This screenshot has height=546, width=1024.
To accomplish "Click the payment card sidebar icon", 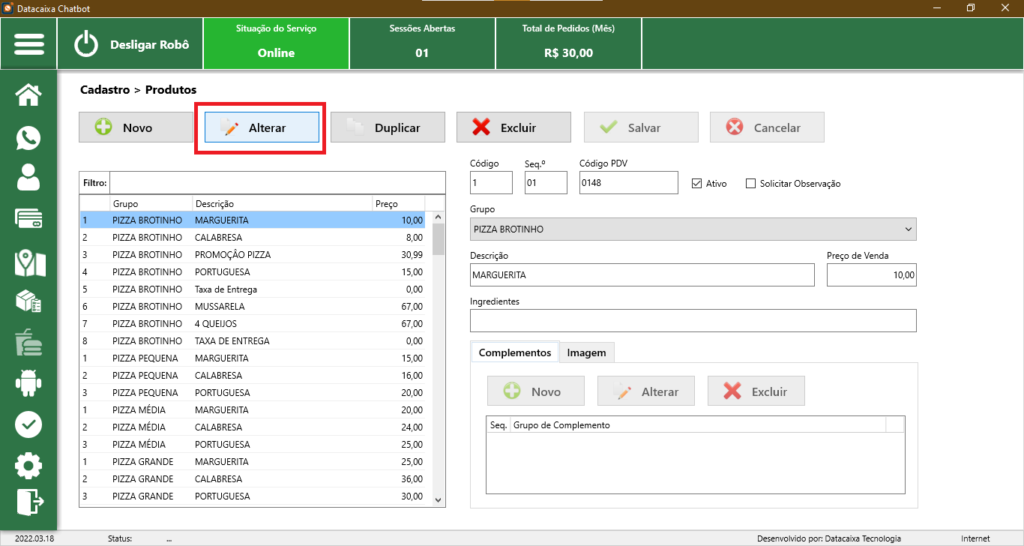I will [29, 220].
